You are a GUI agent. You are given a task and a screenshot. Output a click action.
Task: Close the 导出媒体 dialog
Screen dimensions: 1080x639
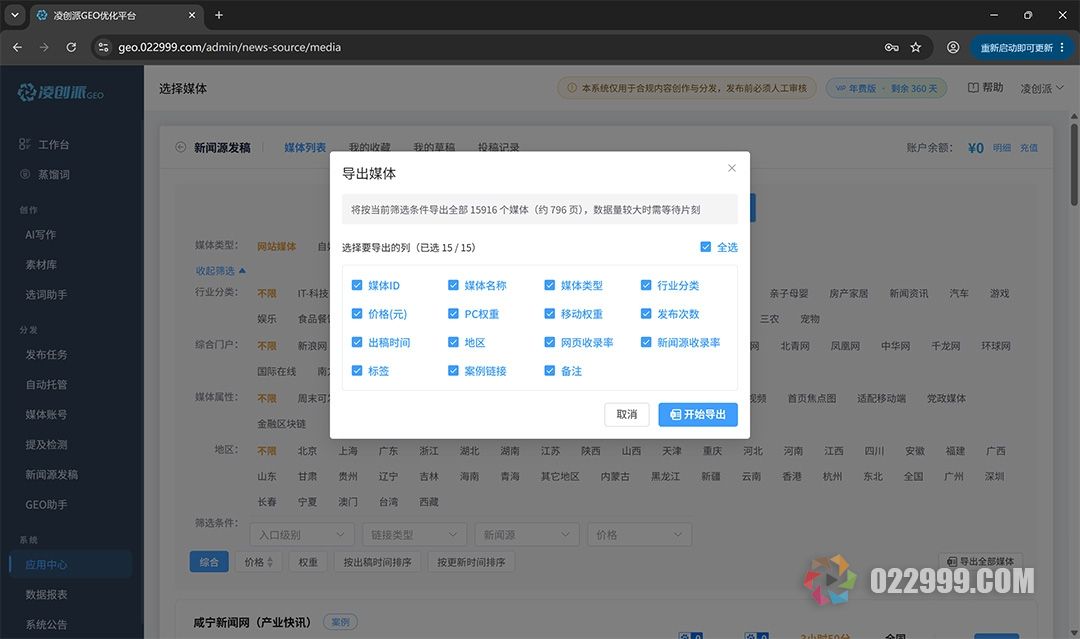[731, 168]
